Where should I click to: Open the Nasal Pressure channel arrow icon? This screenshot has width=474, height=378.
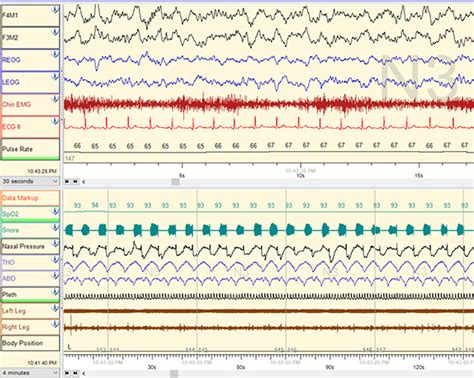[x=55, y=244]
